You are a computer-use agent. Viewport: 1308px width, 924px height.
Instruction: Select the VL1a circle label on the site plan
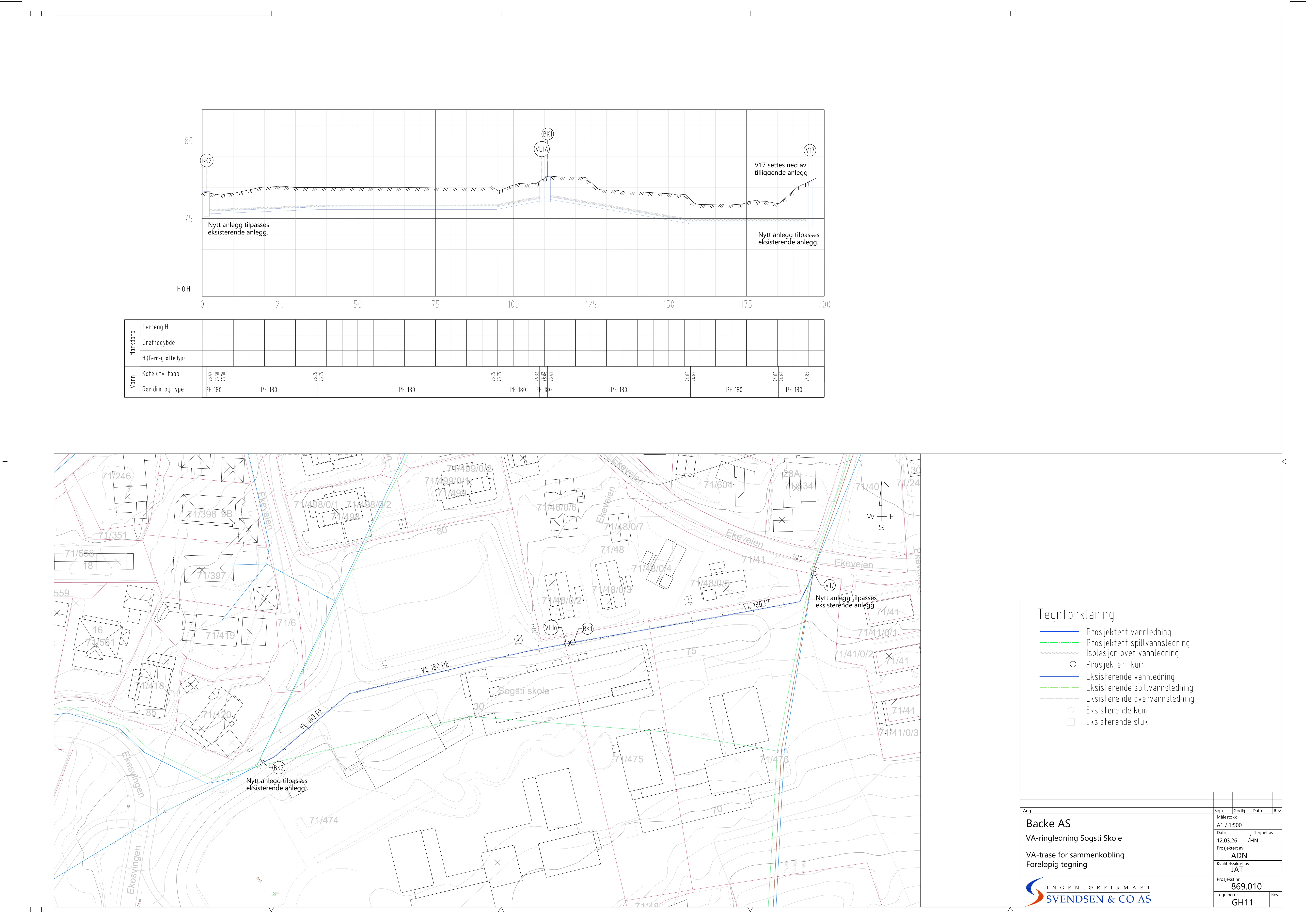point(551,628)
